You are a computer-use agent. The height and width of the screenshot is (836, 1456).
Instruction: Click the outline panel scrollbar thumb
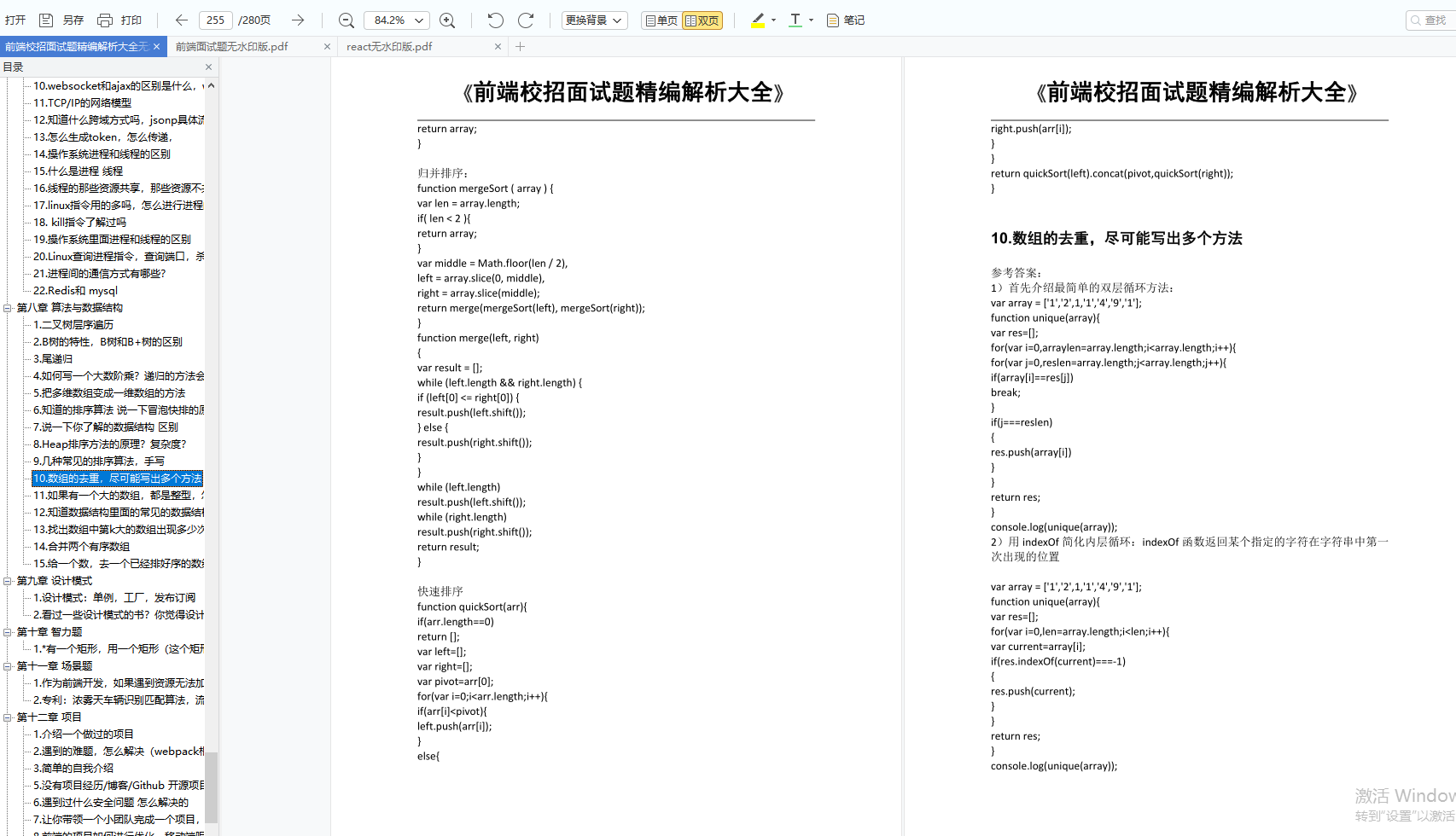click(x=211, y=787)
